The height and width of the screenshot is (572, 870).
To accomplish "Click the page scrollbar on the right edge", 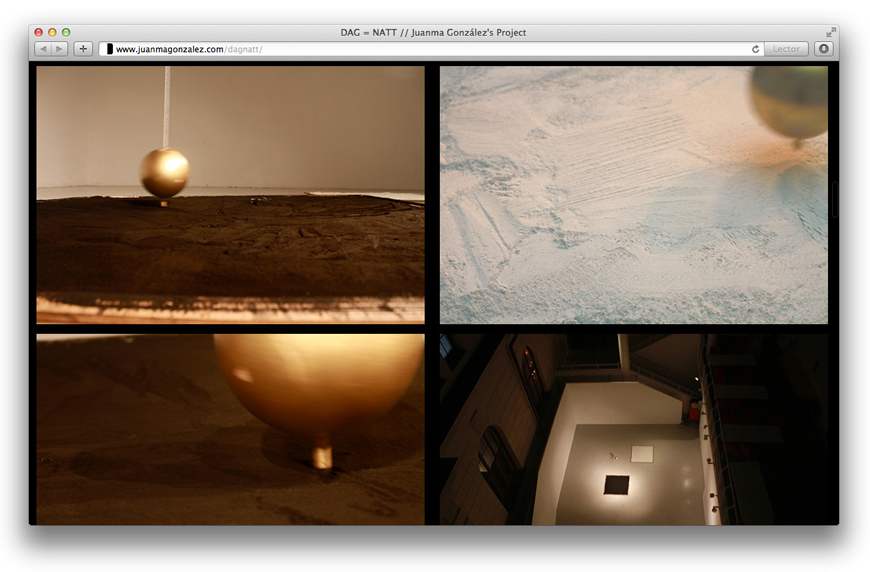I will (834, 200).
